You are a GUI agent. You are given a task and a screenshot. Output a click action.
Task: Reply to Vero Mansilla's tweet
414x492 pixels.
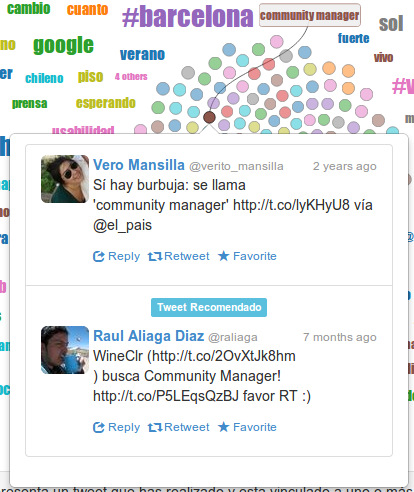point(116,256)
